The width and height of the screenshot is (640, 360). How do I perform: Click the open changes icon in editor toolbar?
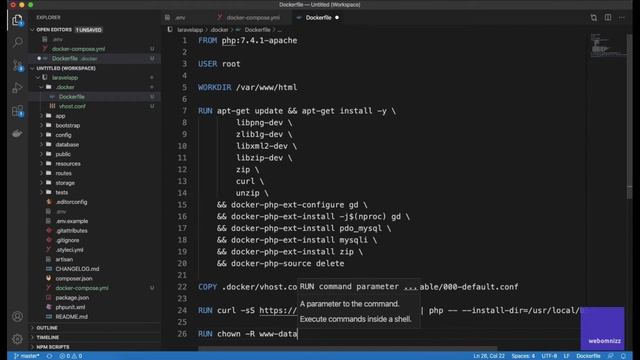593,18
